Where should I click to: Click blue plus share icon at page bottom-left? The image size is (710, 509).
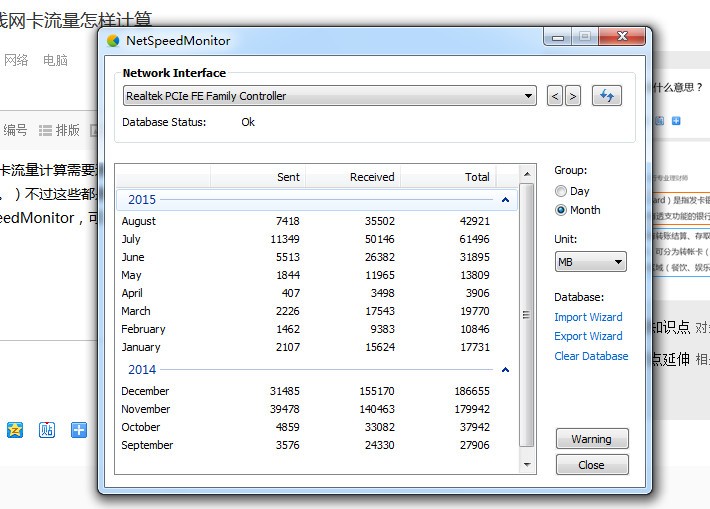(79, 430)
